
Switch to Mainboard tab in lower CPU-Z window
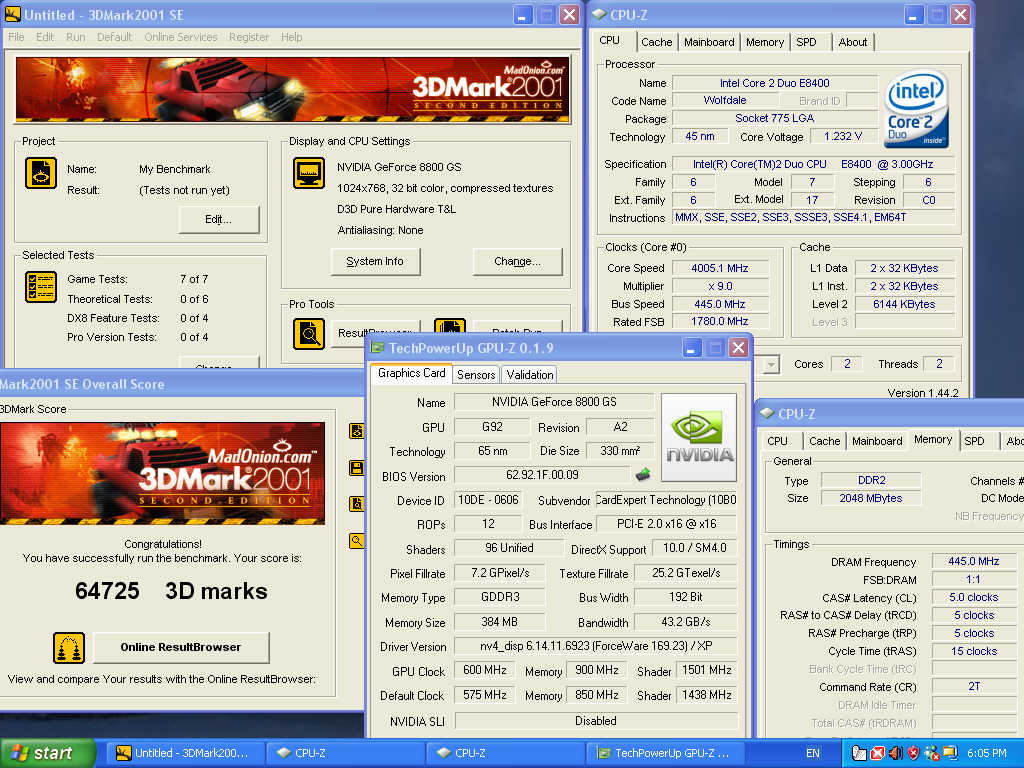pos(877,441)
